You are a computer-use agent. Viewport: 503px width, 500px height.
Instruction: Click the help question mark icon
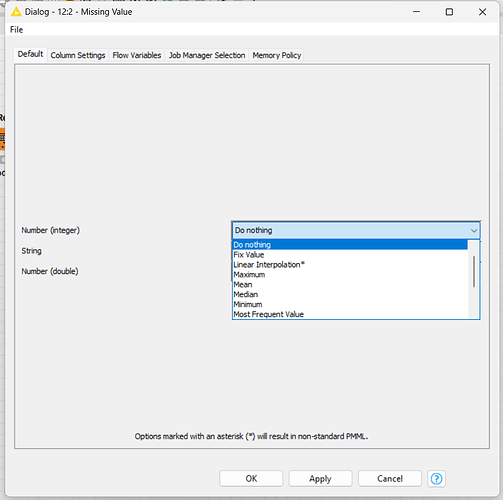[x=436, y=479]
